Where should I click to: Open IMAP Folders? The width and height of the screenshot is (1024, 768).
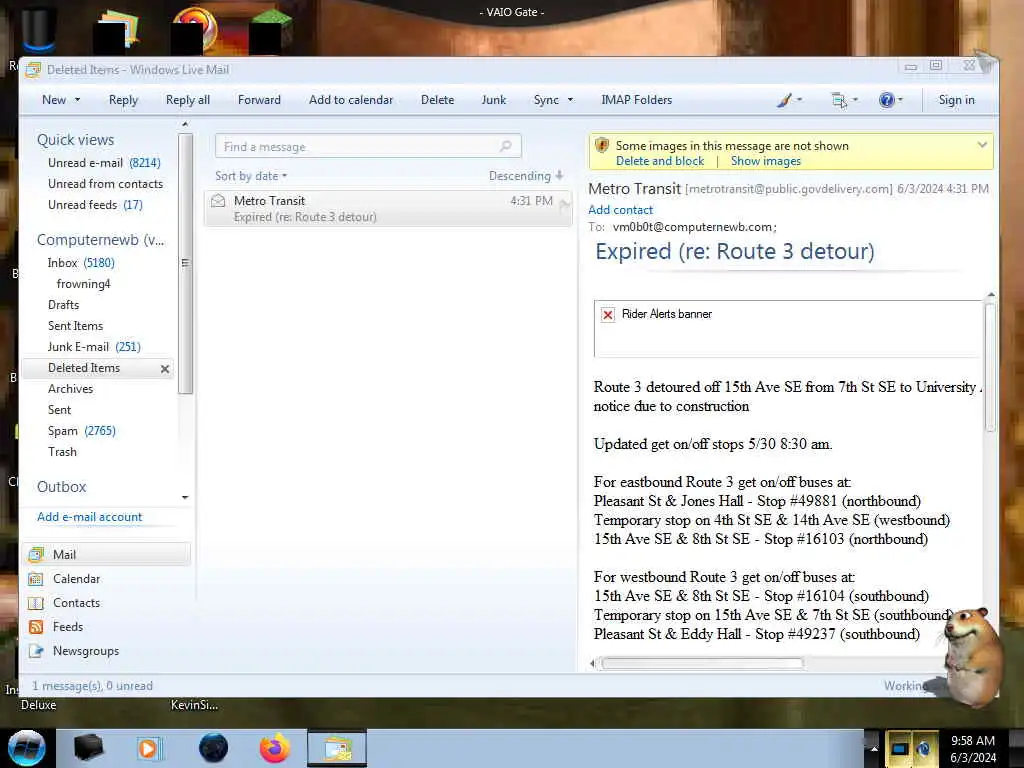(x=636, y=100)
